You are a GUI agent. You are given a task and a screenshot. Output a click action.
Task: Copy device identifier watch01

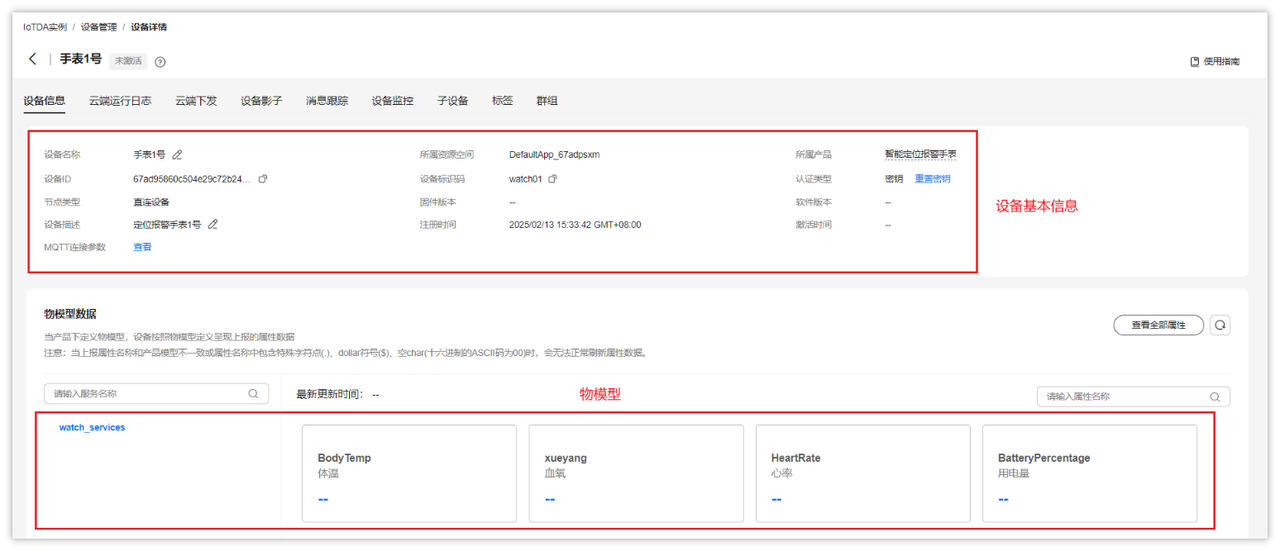point(552,179)
